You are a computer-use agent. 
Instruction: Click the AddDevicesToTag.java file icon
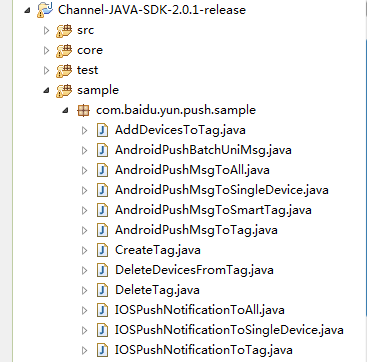(x=102, y=130)
